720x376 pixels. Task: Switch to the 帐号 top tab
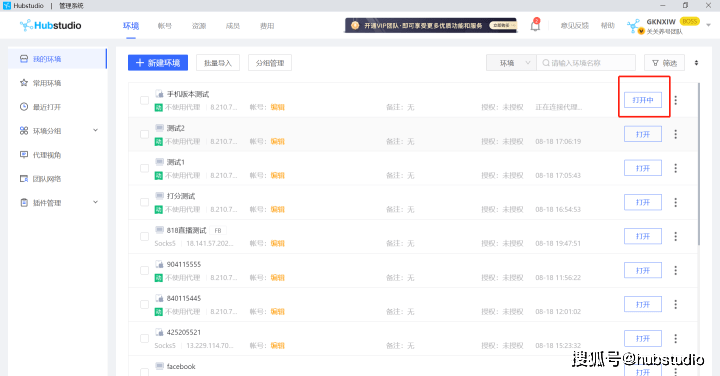[x=164, y=26]
